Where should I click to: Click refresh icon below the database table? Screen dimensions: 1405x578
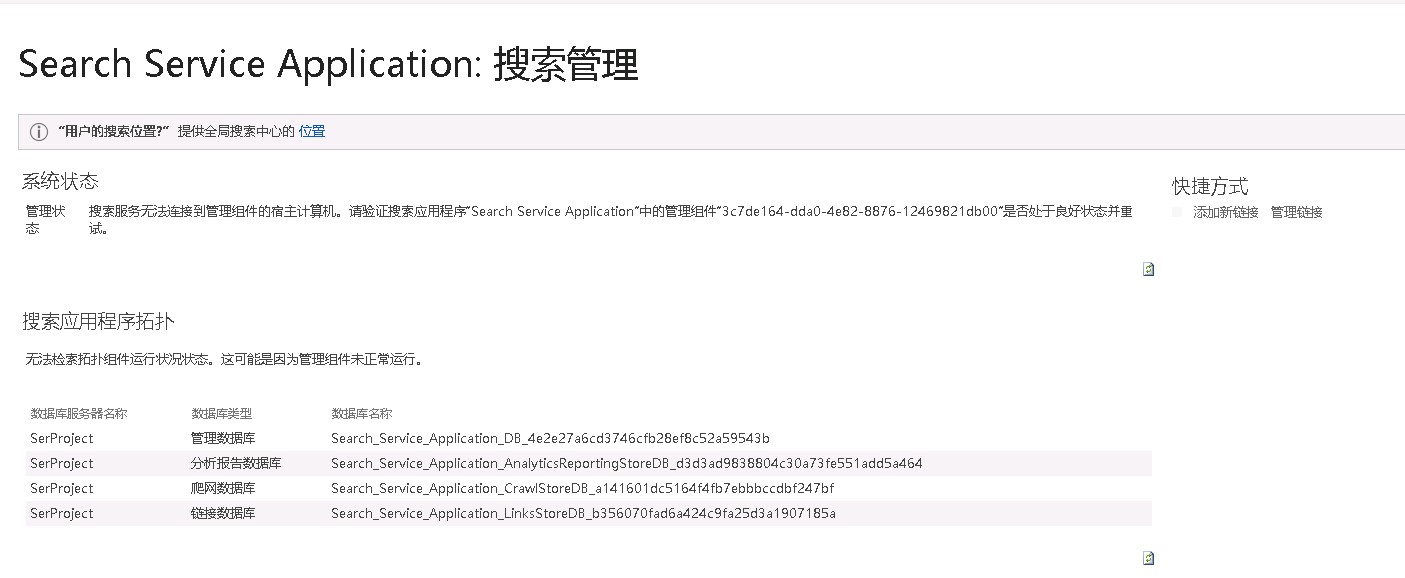pos(1149,558)
